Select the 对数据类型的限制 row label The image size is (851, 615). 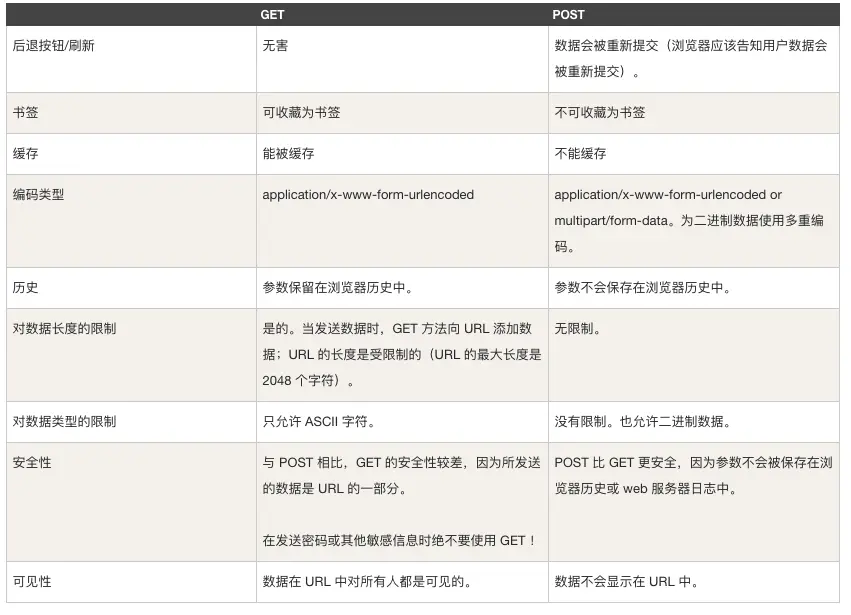pos(64,422)
